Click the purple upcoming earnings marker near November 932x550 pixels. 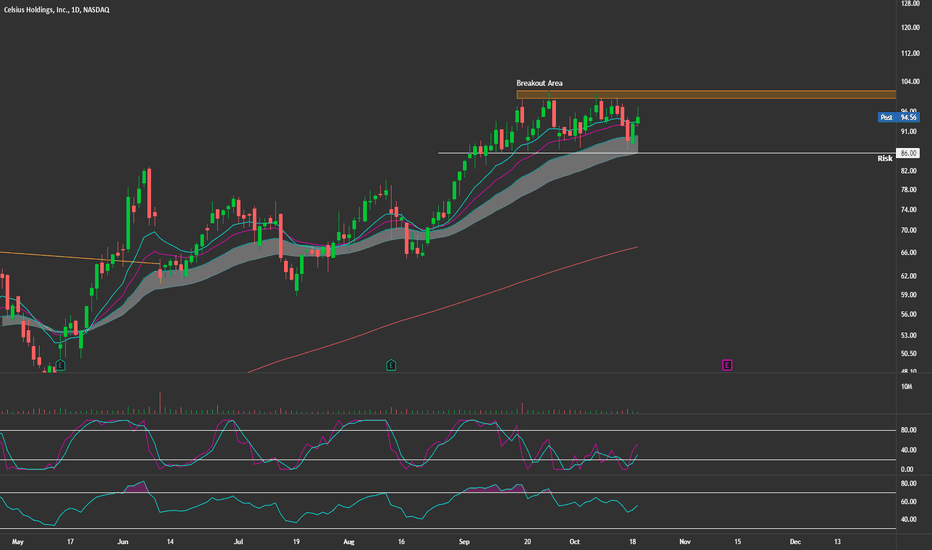pos(727,365)
